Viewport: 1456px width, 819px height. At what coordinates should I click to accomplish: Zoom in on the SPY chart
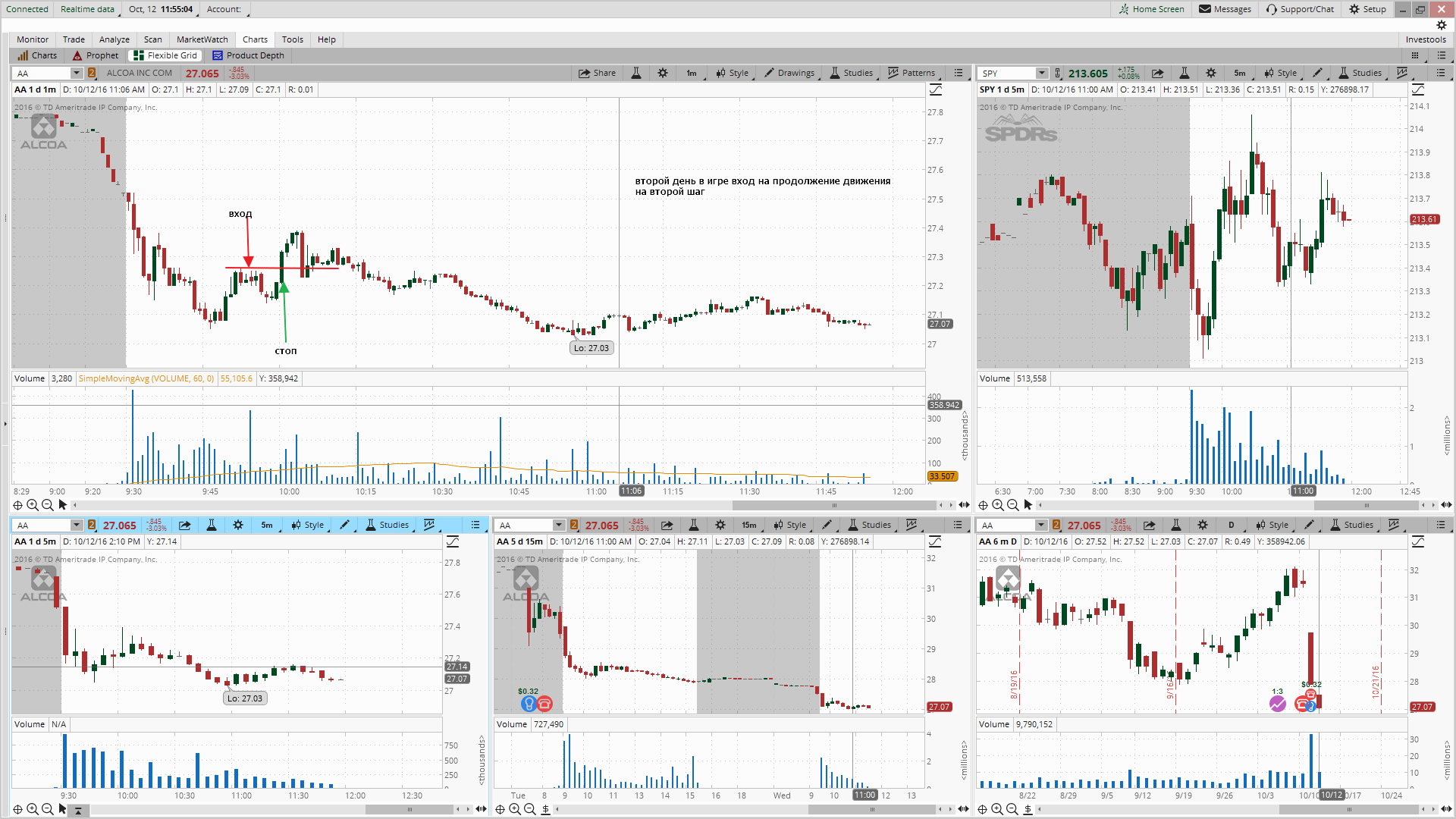pos(998,505)
